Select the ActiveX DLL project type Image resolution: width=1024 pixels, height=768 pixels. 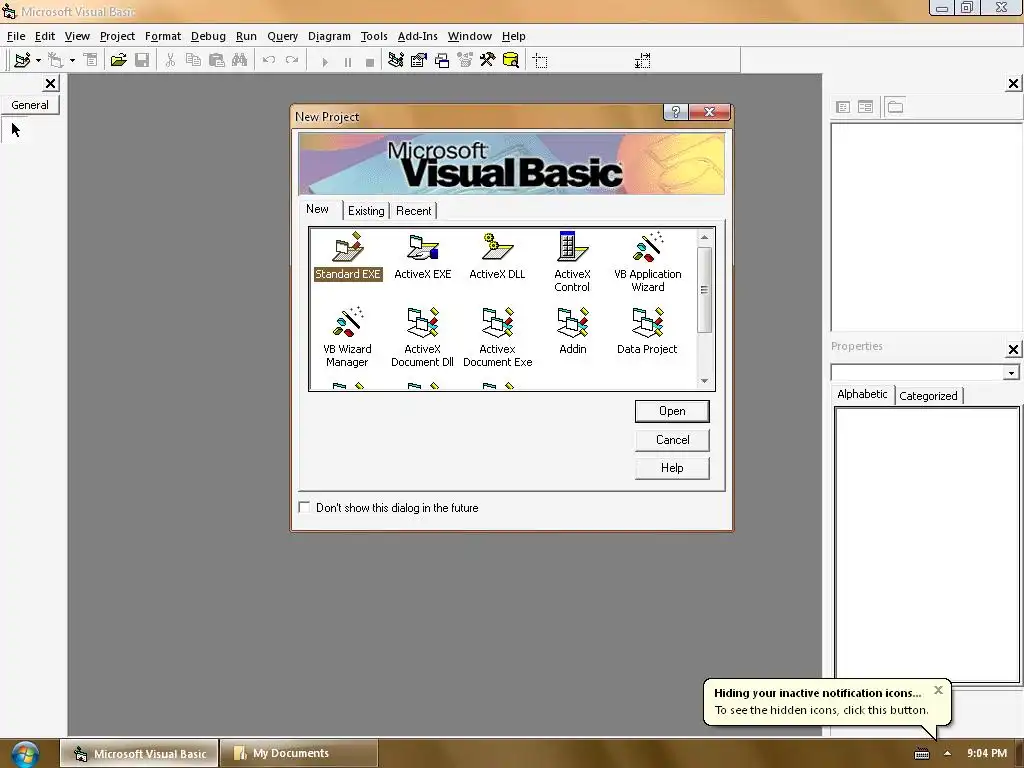click(497, 256)
